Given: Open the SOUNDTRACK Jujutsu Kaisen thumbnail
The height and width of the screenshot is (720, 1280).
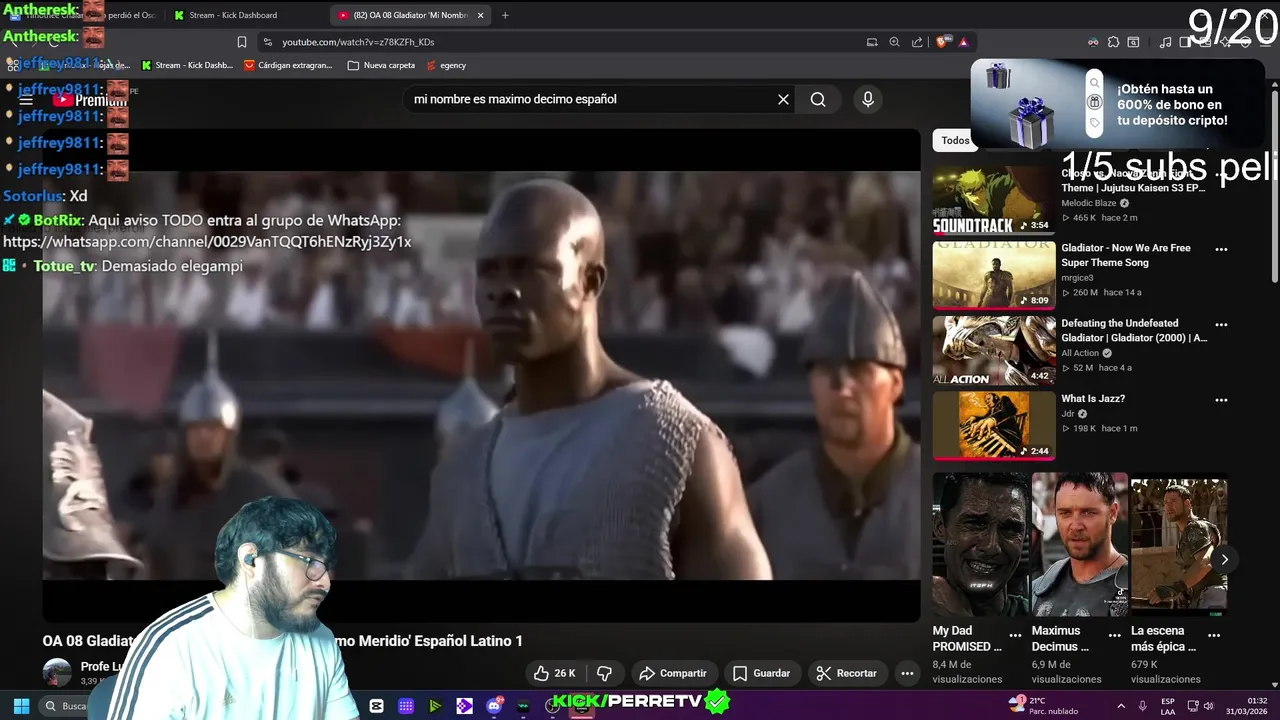Looking at the screenshot, I should [993, 200].
